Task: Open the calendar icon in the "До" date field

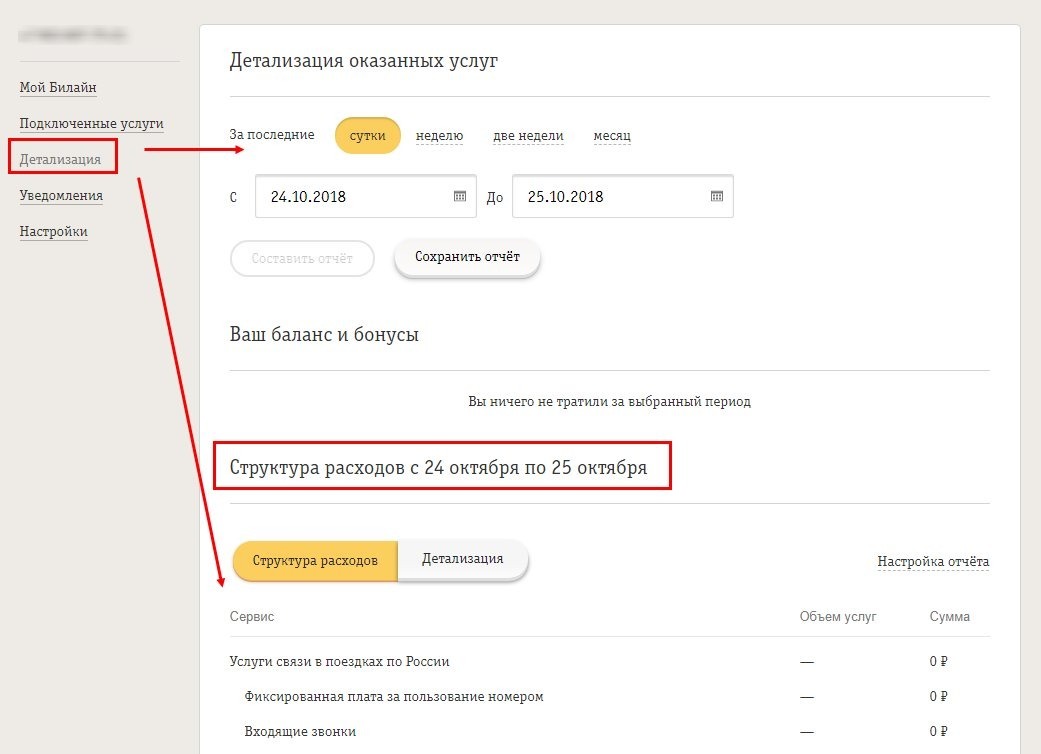Action: (x=716, y=196)
